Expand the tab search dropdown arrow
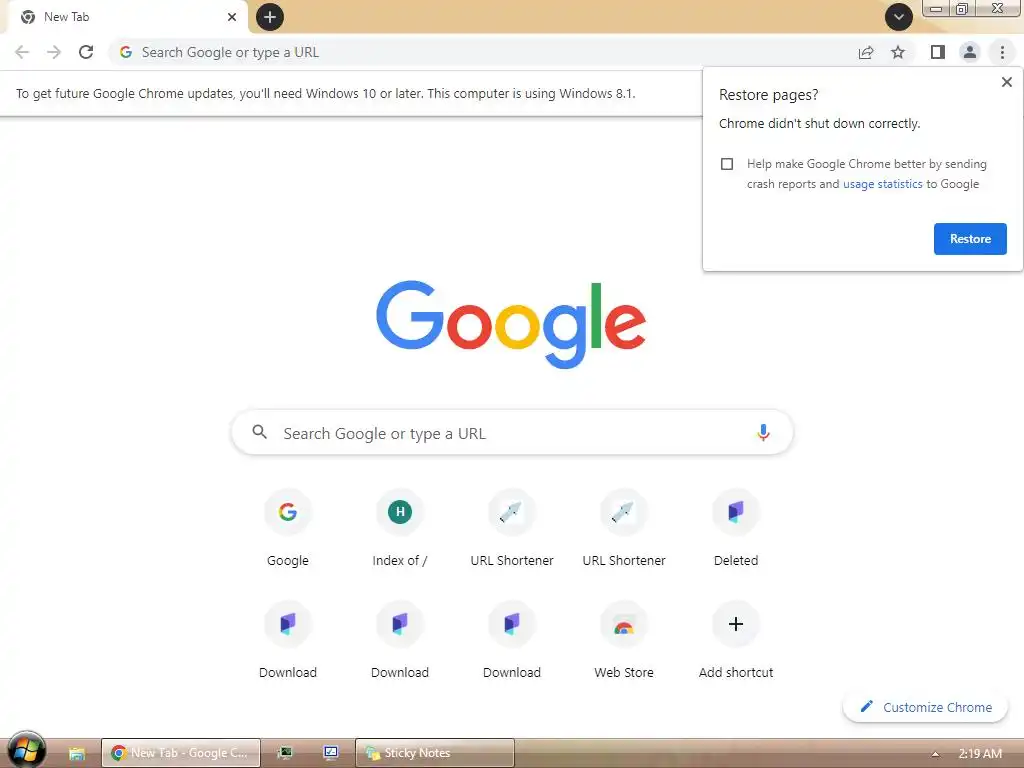The height and width of the screenshot is (768, 1024). (x=899, y=17)
